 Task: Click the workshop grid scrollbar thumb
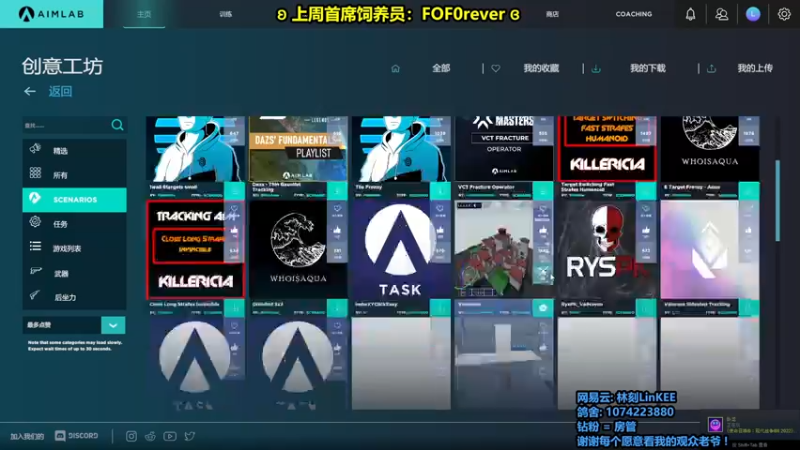778,201
